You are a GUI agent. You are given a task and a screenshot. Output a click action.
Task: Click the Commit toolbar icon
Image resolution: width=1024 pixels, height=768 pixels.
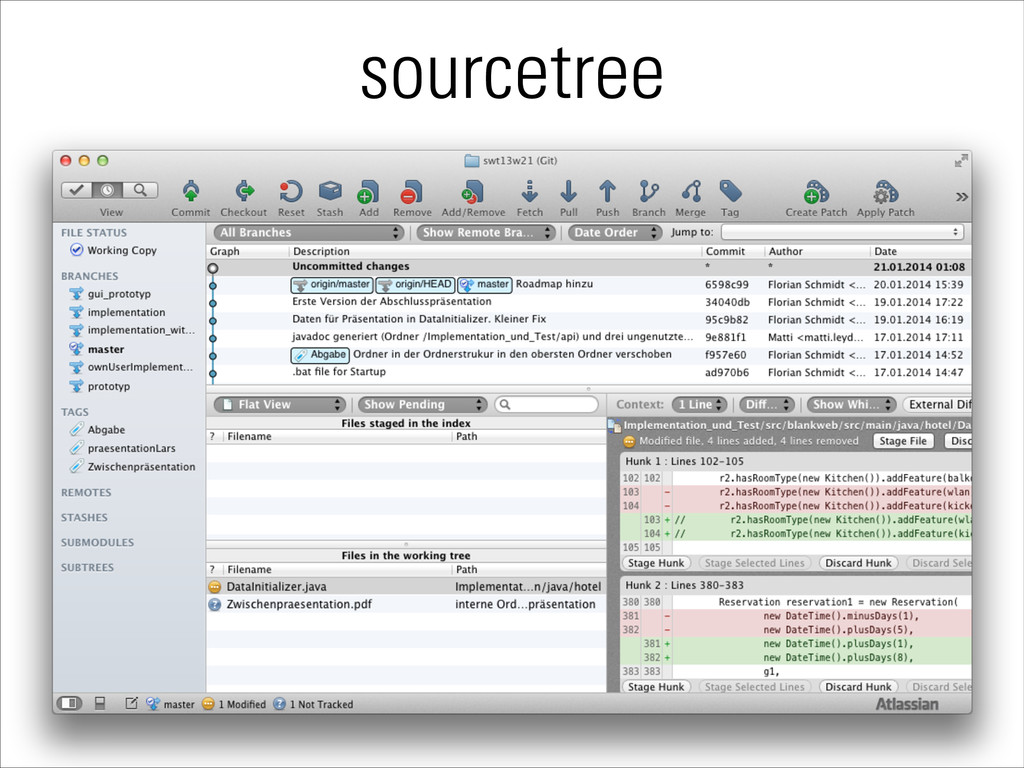click(x=191, y=192)
